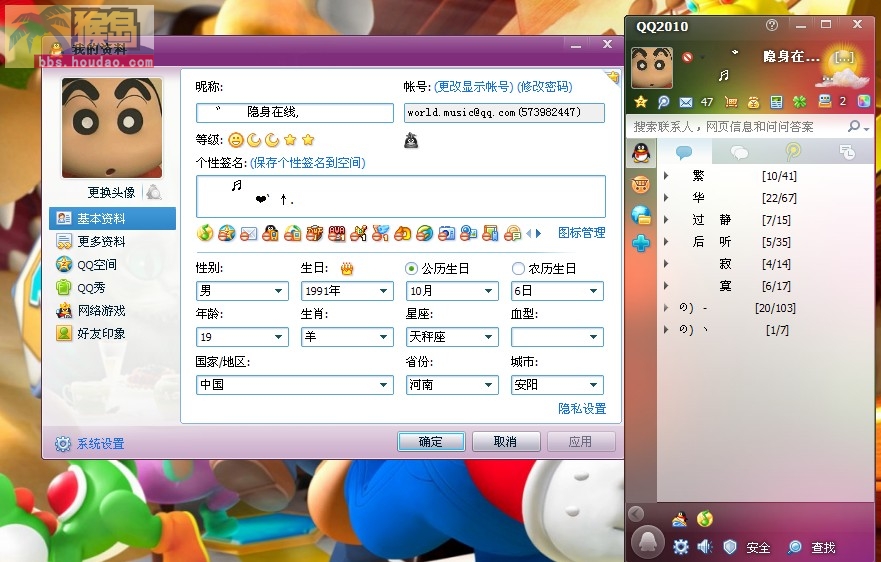Click the QQ2010 contact search box
Image resolution: width=881 pixels, height=562 pixels.
tap(738, 127)
